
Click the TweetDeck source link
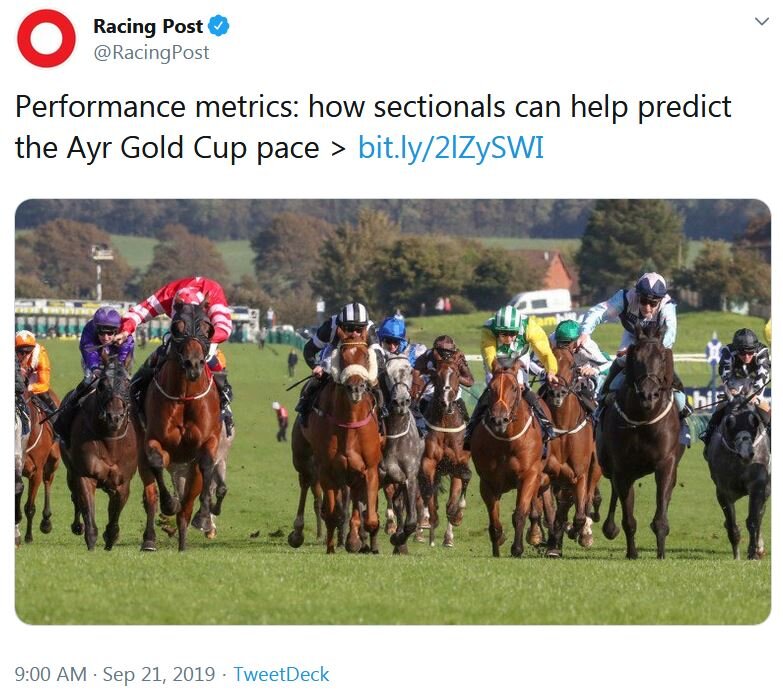pyautogui.click(x=281, y=675)
